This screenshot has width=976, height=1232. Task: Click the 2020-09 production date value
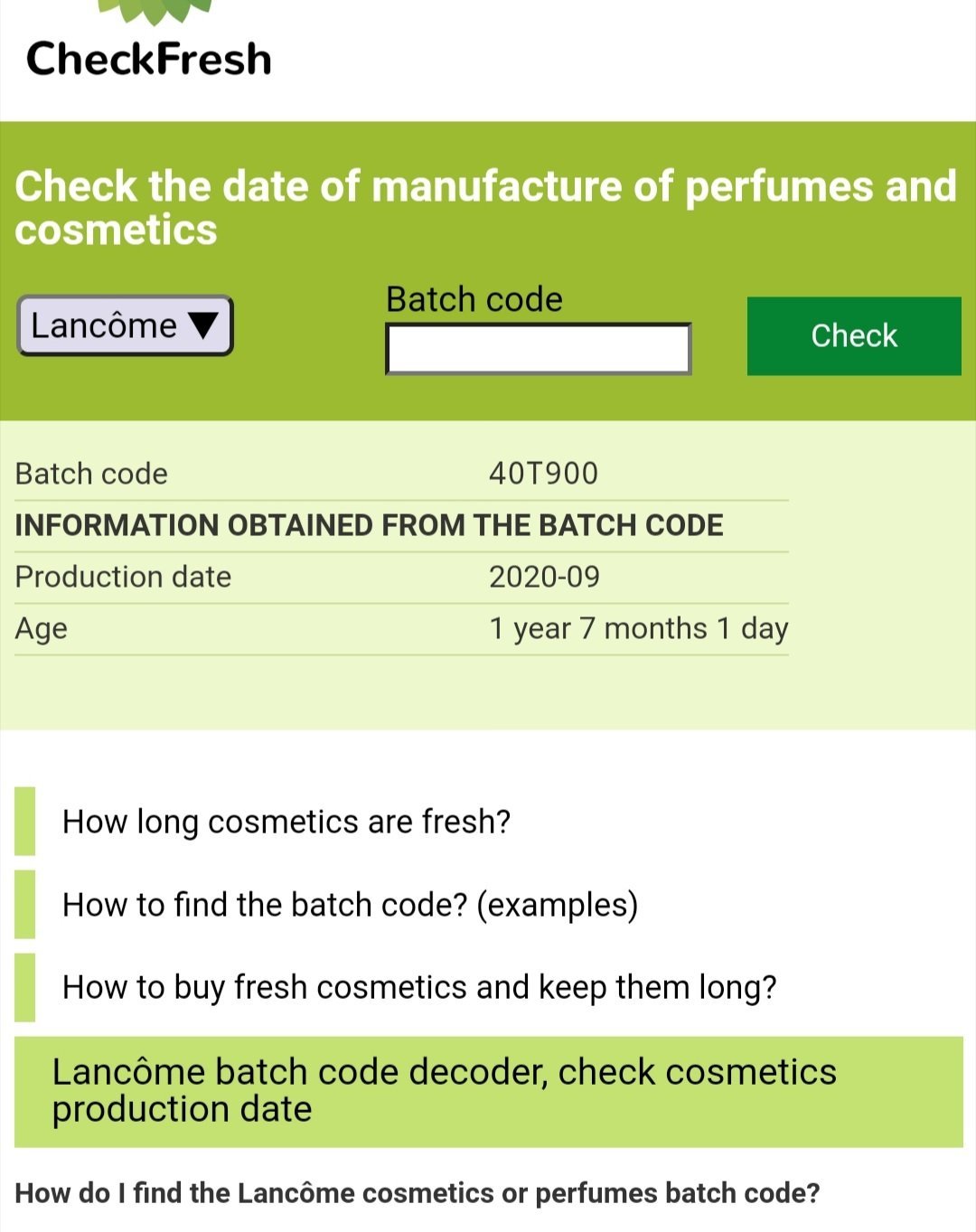click(544, 577)
